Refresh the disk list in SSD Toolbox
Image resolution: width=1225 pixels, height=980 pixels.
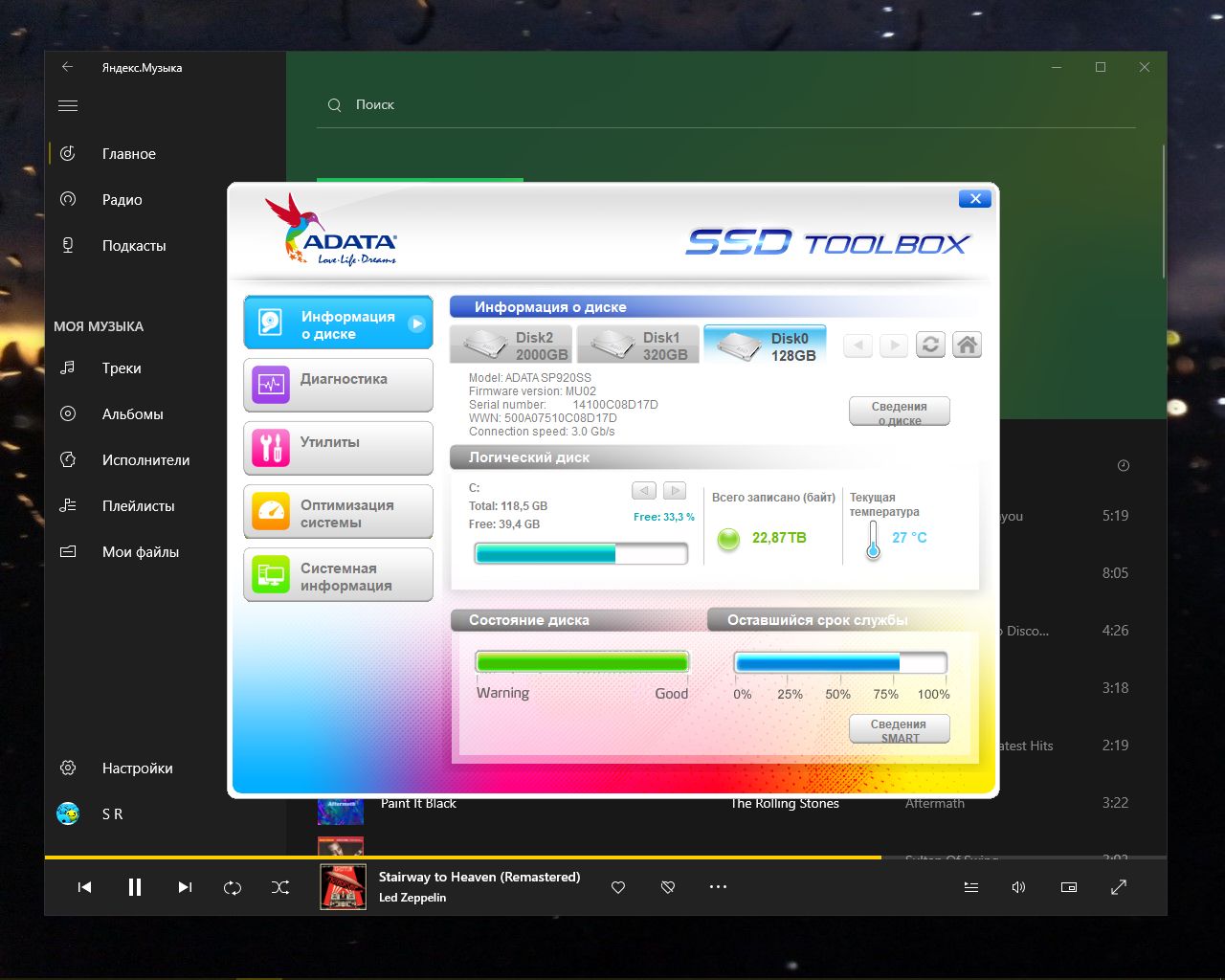(x=930, y=345)
